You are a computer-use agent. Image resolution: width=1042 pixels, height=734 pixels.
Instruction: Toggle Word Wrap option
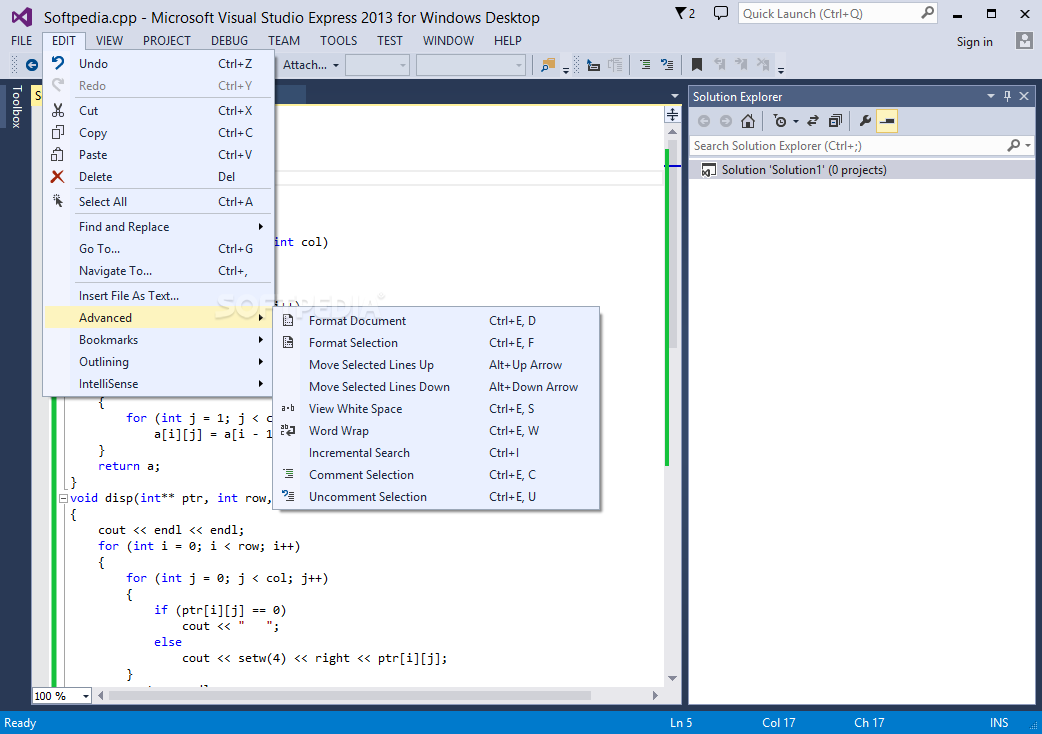coord(437,430)
